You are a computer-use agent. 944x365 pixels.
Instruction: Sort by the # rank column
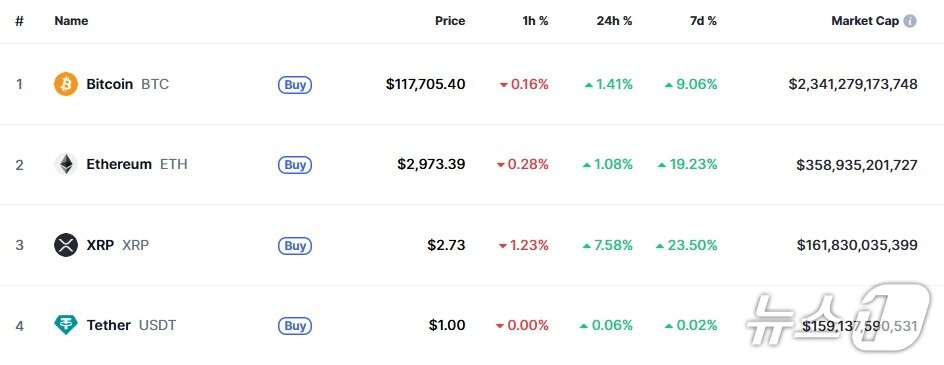click(19, 21)
